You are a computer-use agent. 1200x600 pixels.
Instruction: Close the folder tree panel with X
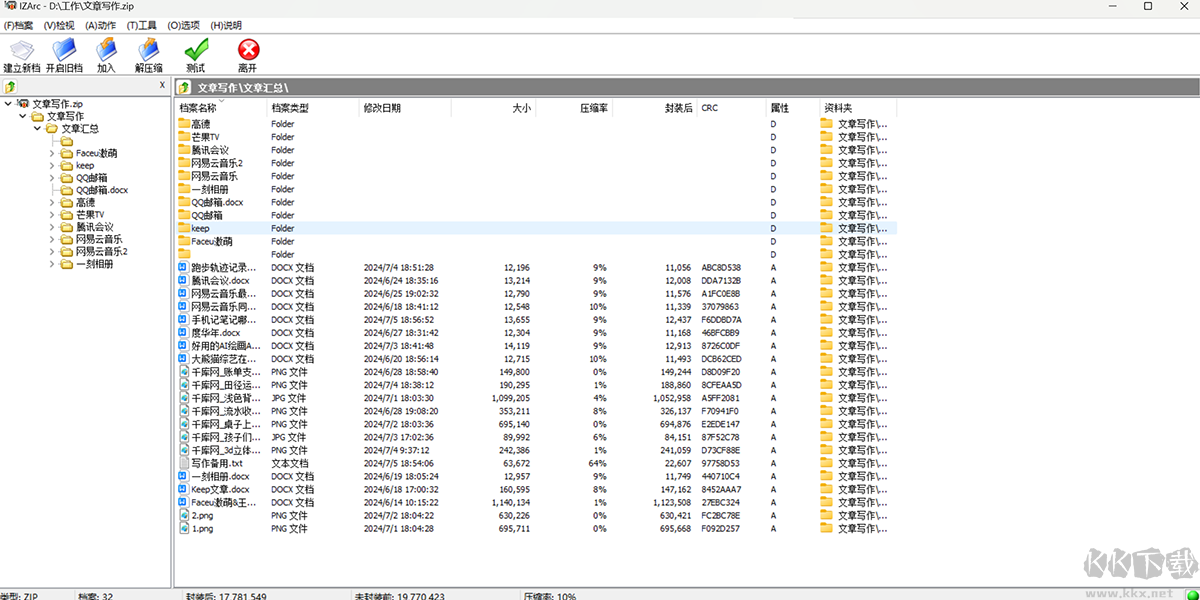tap(162, 86)
